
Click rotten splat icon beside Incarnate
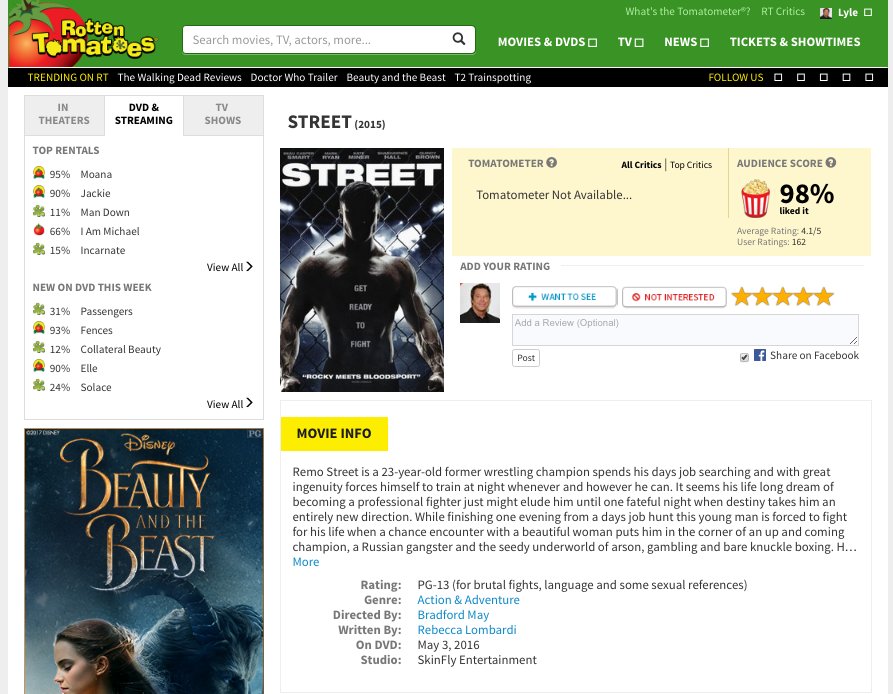39,249
